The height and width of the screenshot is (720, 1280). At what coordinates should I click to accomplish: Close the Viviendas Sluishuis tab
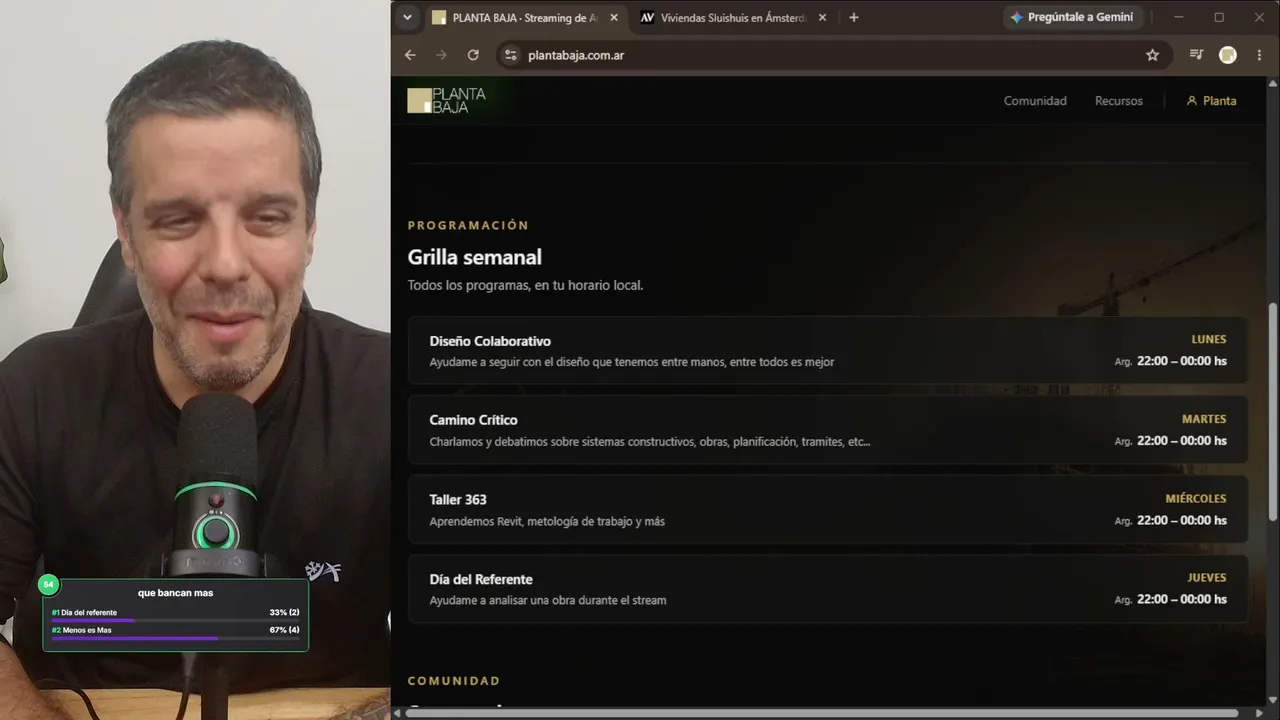pyautogui.click(x=822, y=17)
